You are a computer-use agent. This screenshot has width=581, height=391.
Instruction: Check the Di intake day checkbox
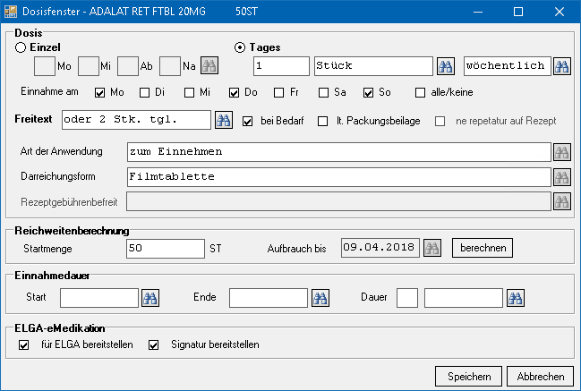(x=145, y=93)
